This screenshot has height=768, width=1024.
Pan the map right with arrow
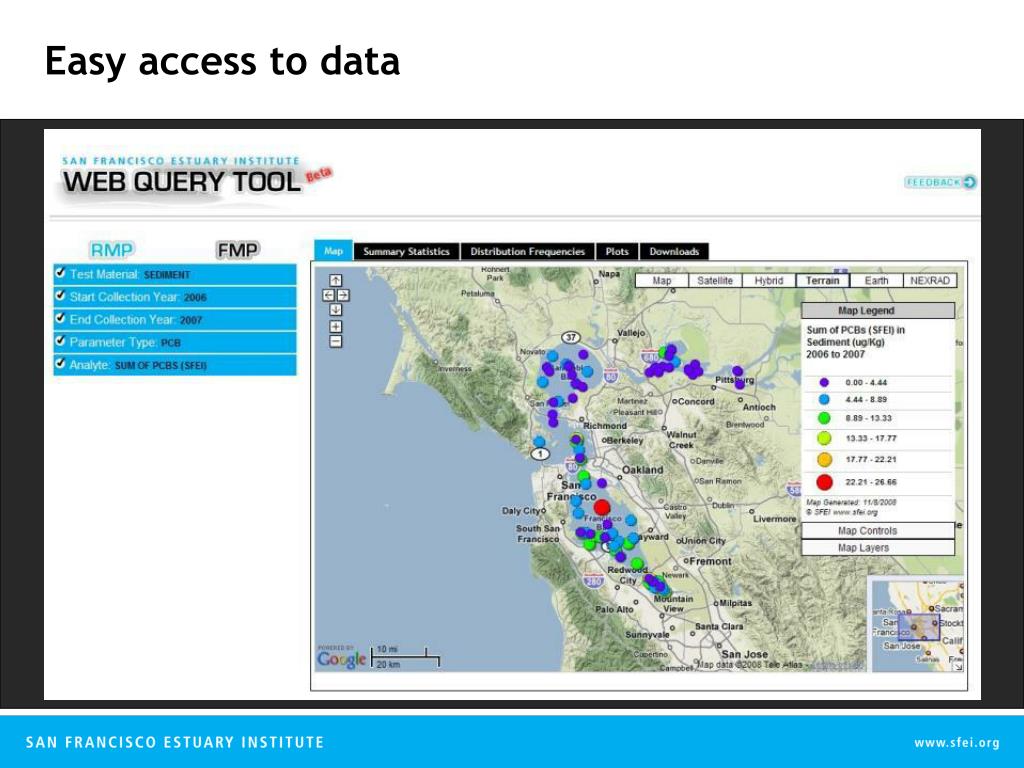pos(343,295)
